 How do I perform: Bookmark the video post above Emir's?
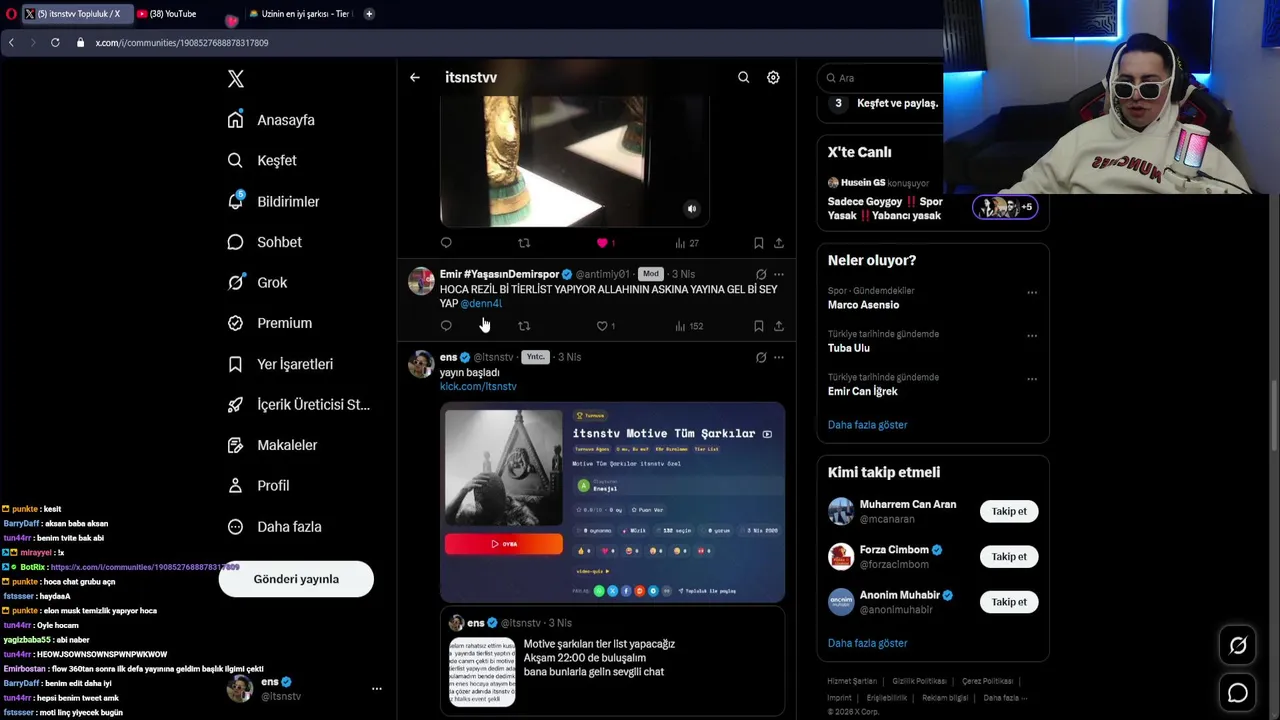(x=758, y=243)
